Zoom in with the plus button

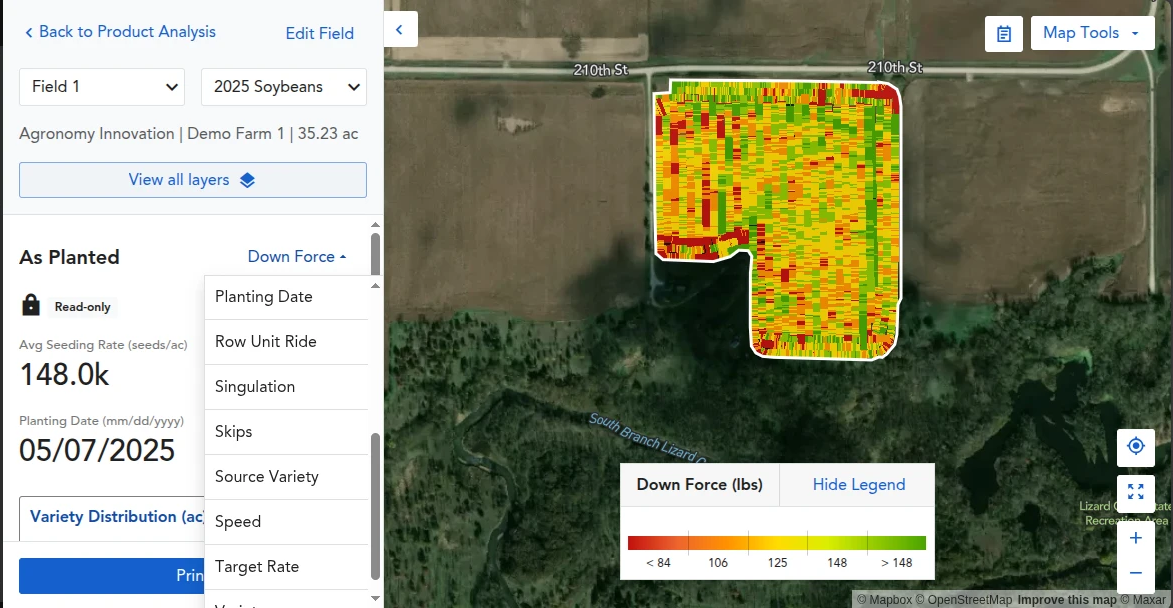pyautogui.click(x=1136, y=538)
